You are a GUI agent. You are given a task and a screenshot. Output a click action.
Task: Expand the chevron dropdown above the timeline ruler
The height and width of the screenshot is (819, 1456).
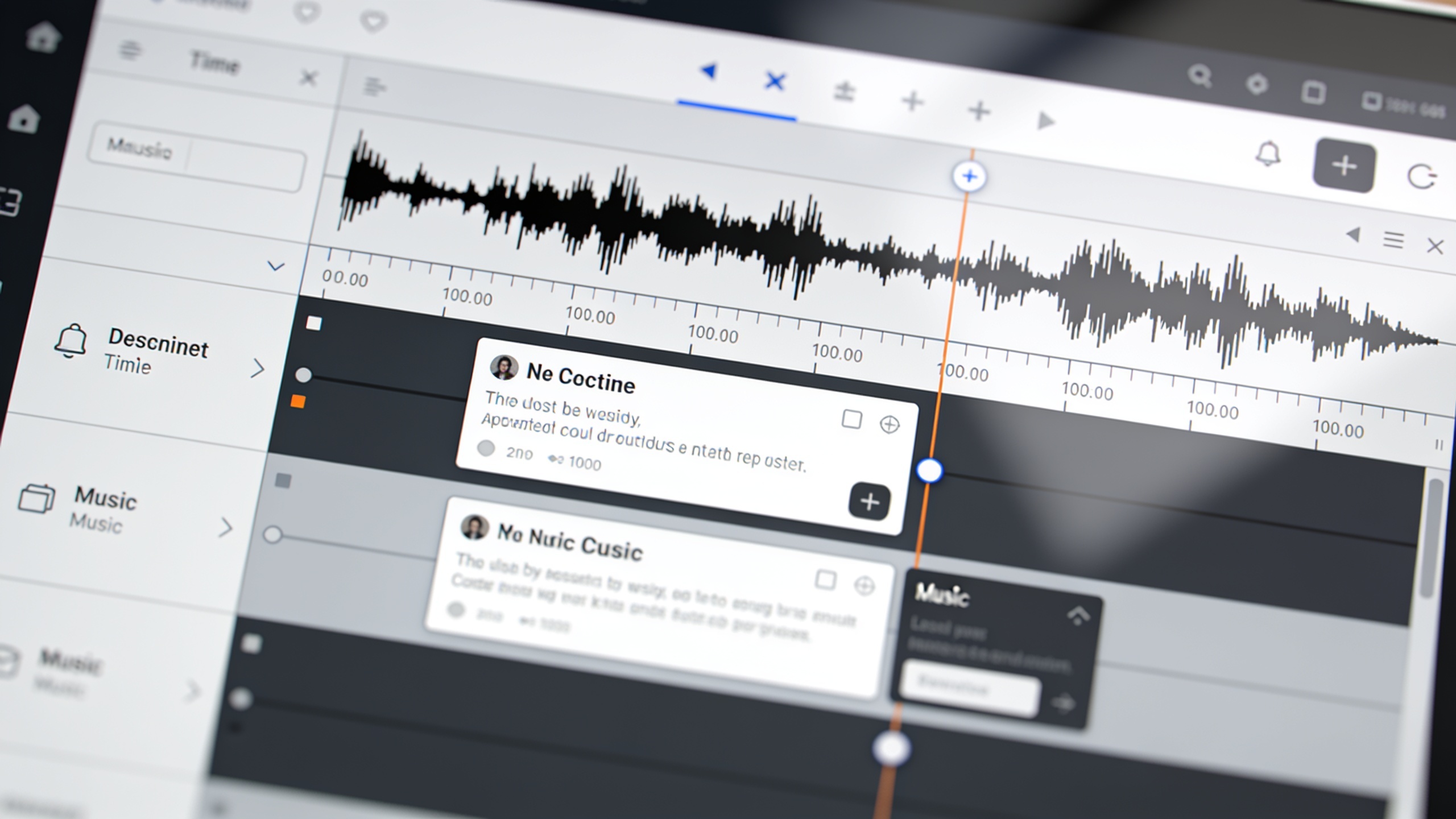(276, 266)
